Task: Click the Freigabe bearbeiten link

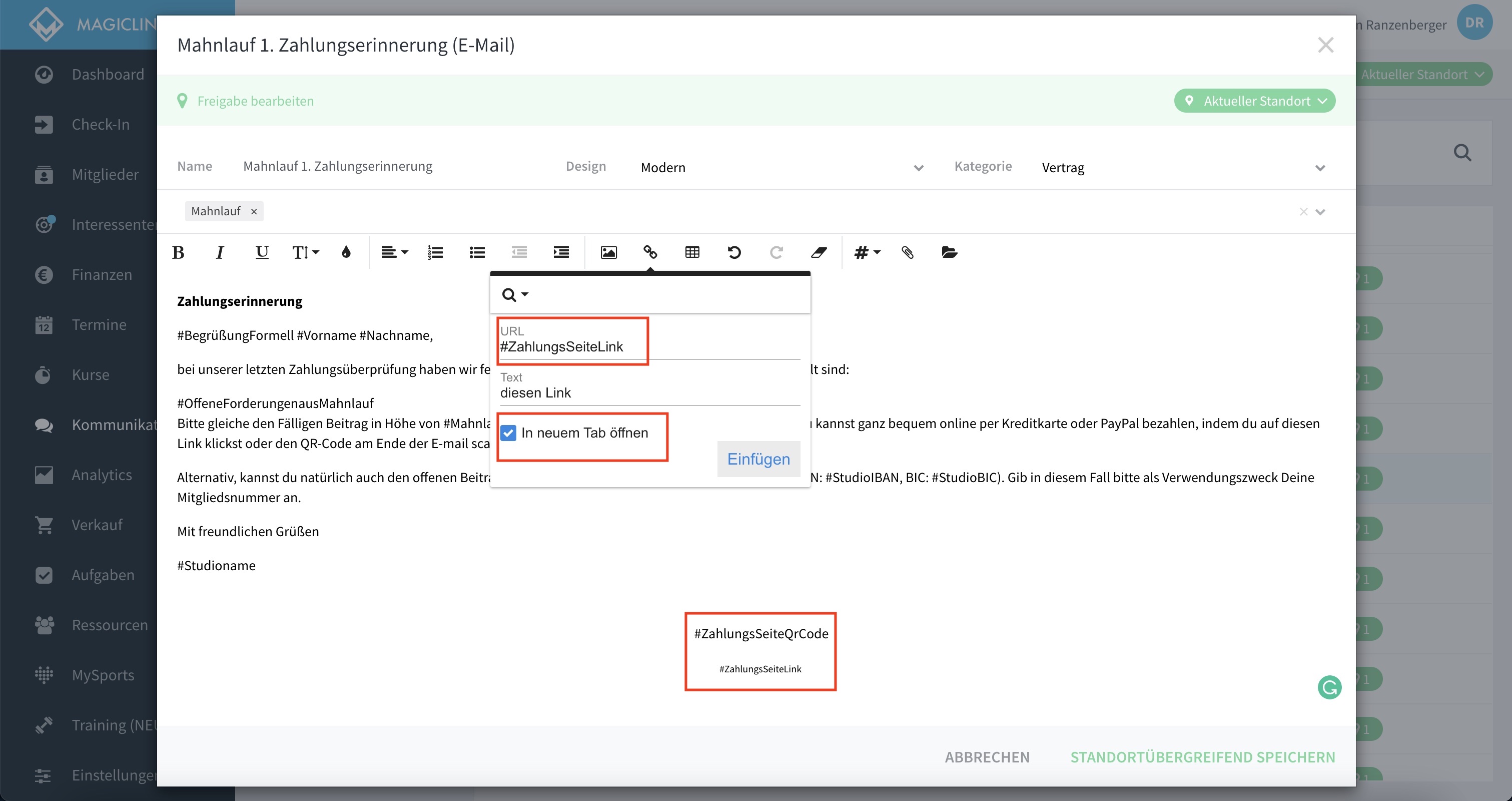Action: coord(255,101)
